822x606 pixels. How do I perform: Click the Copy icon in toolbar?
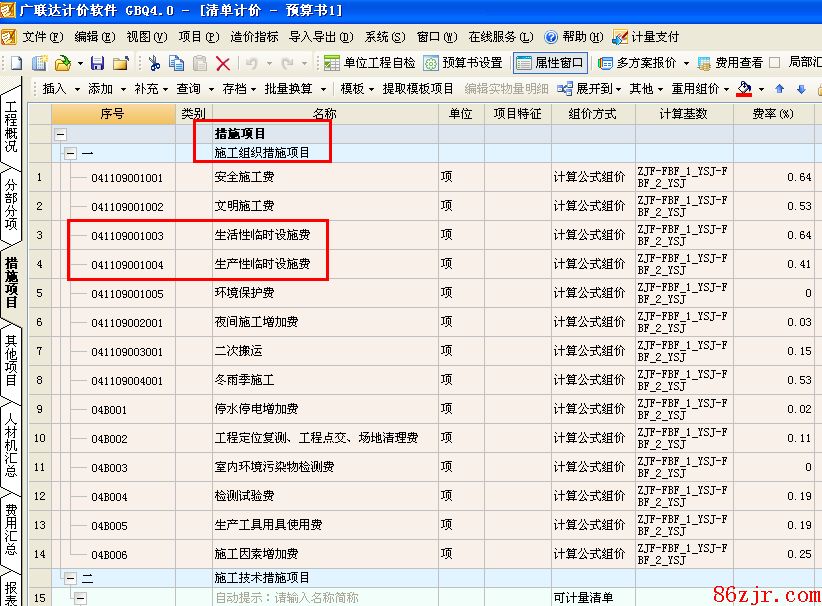(x=177, y=63)
